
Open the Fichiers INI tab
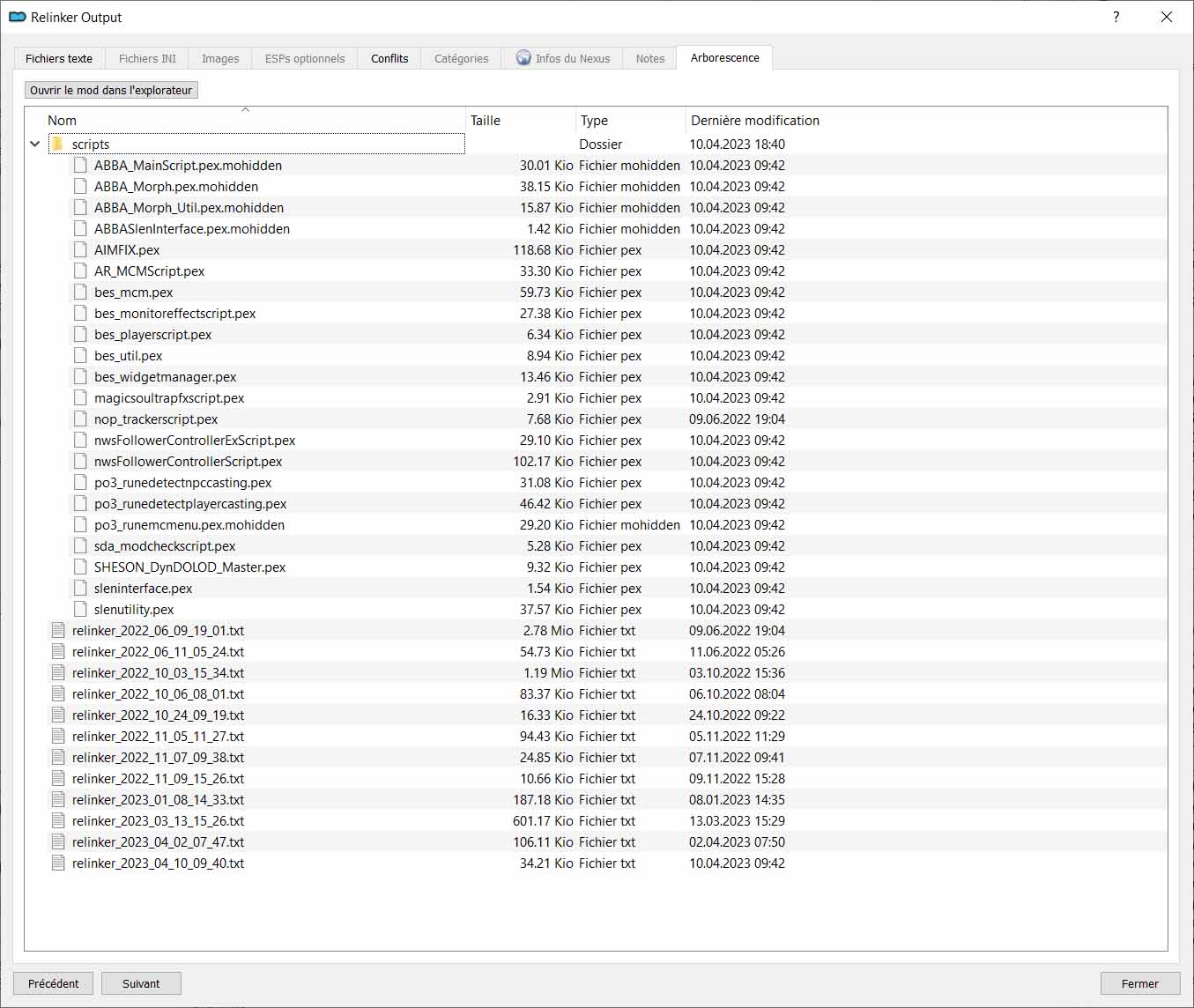146,58
